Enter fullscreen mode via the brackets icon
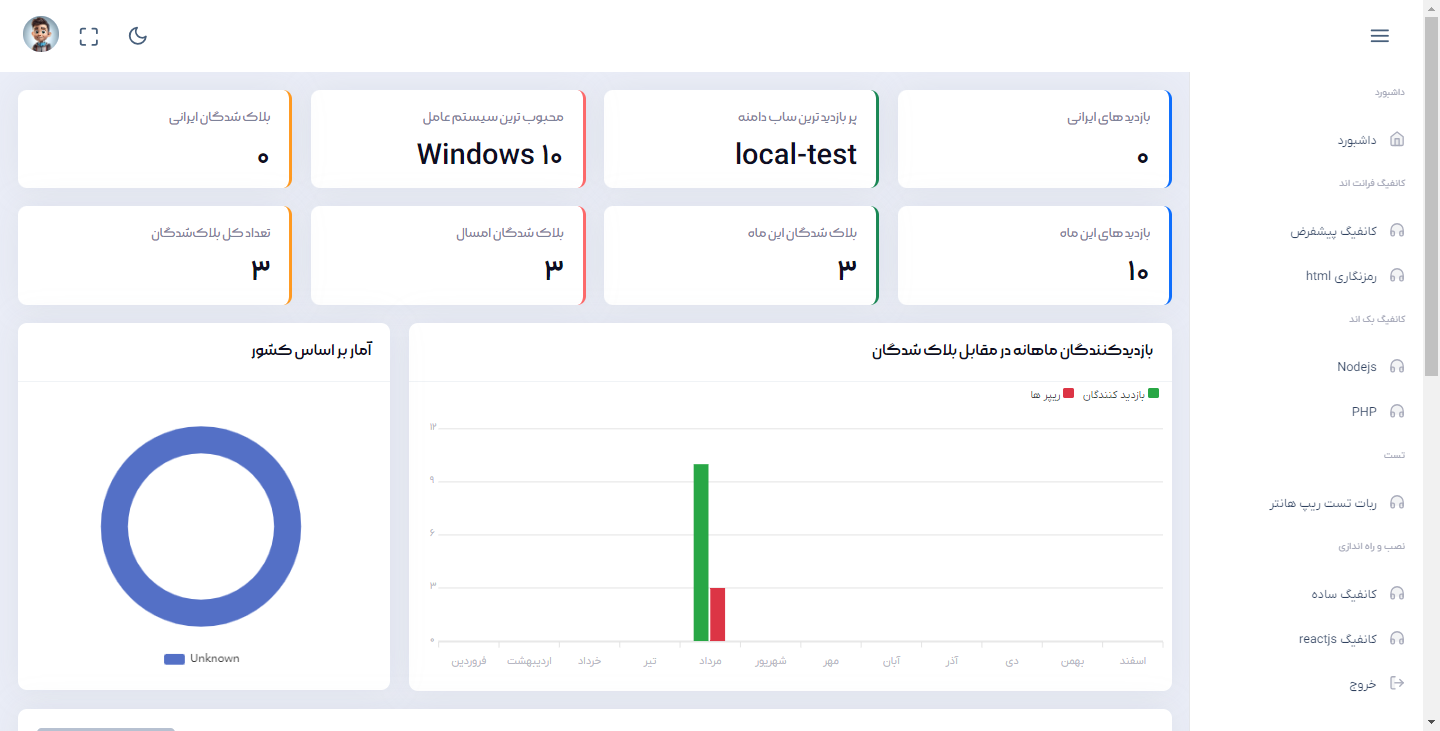The height and width of the screenshot is (731, 1440). tap(89, 37)
